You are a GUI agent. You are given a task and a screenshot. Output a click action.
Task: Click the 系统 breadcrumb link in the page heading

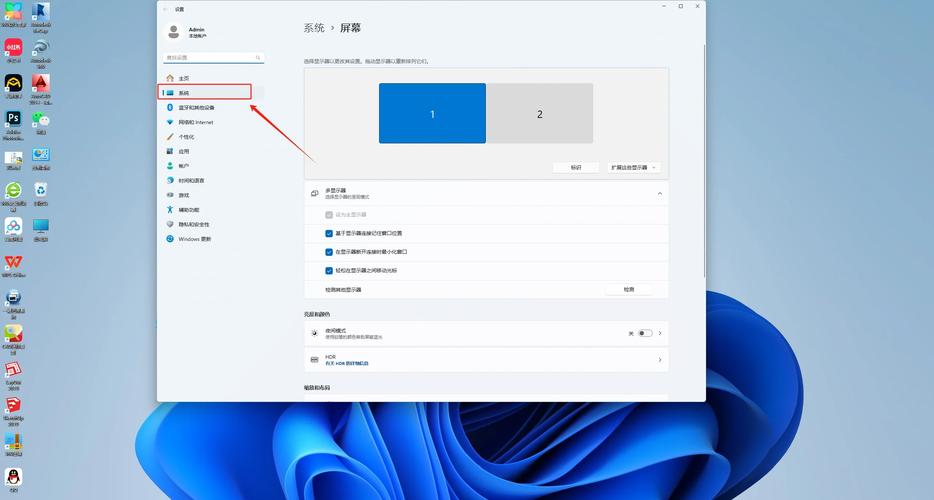pyautogui.click(x=314, y=28)
